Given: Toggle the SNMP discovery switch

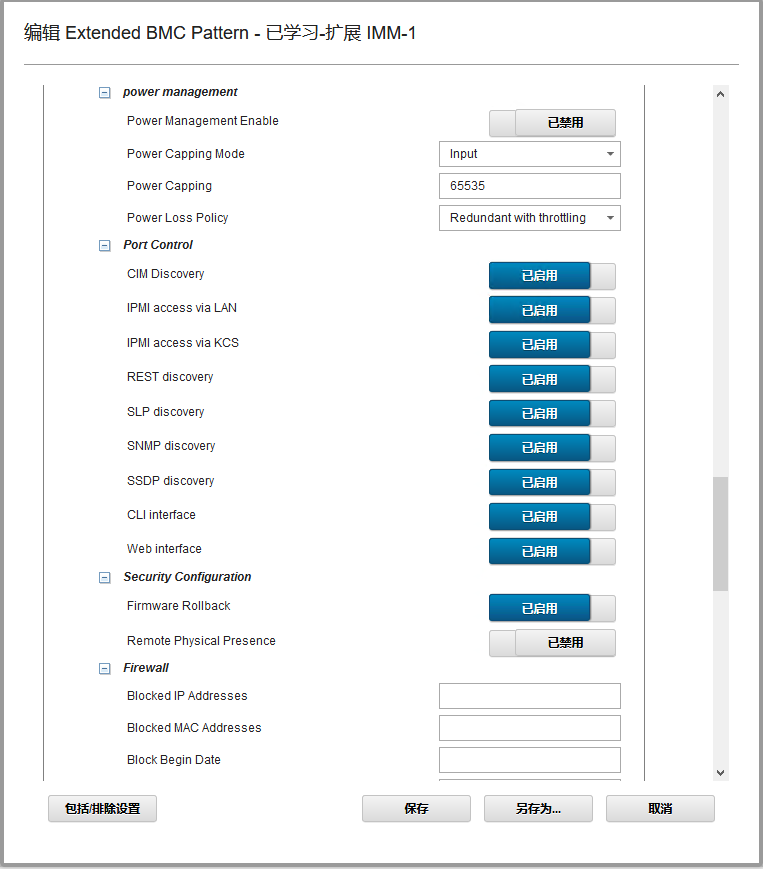Looking at the screenshot, I should click(x=552, y=448).
